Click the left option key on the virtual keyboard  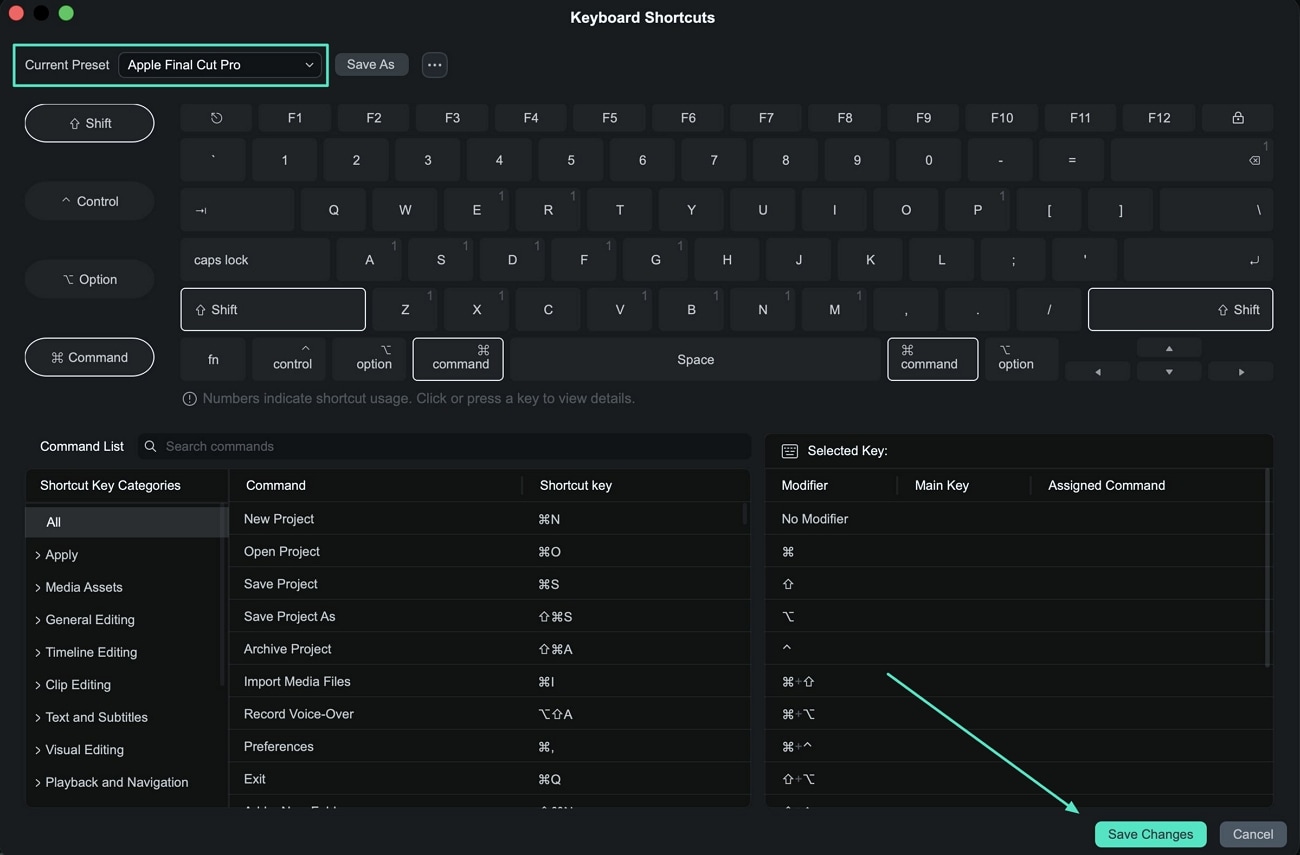coord(369,359)
